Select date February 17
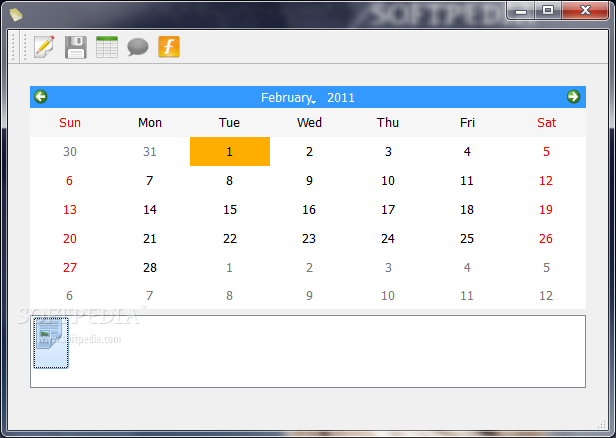The image size is (616, 438). pos(388,209)
